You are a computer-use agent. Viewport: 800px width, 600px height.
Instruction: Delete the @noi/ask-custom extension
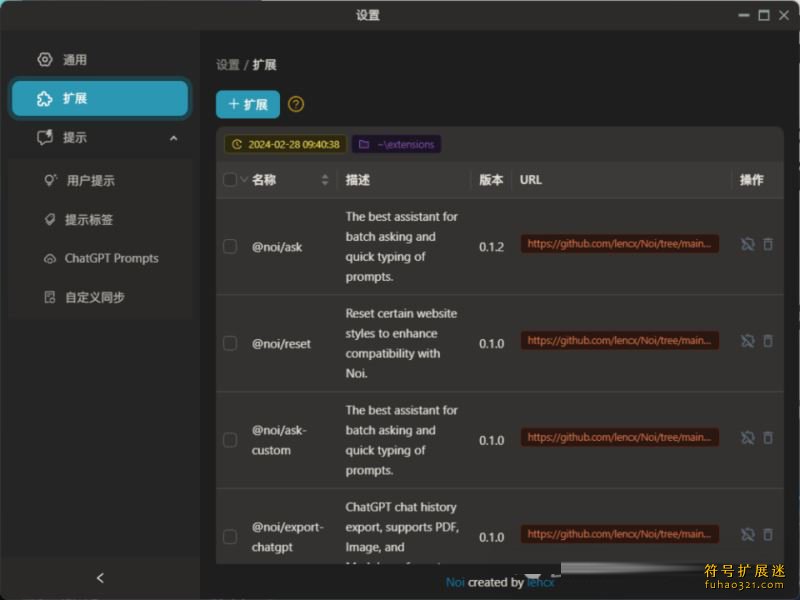pos(768,438)
